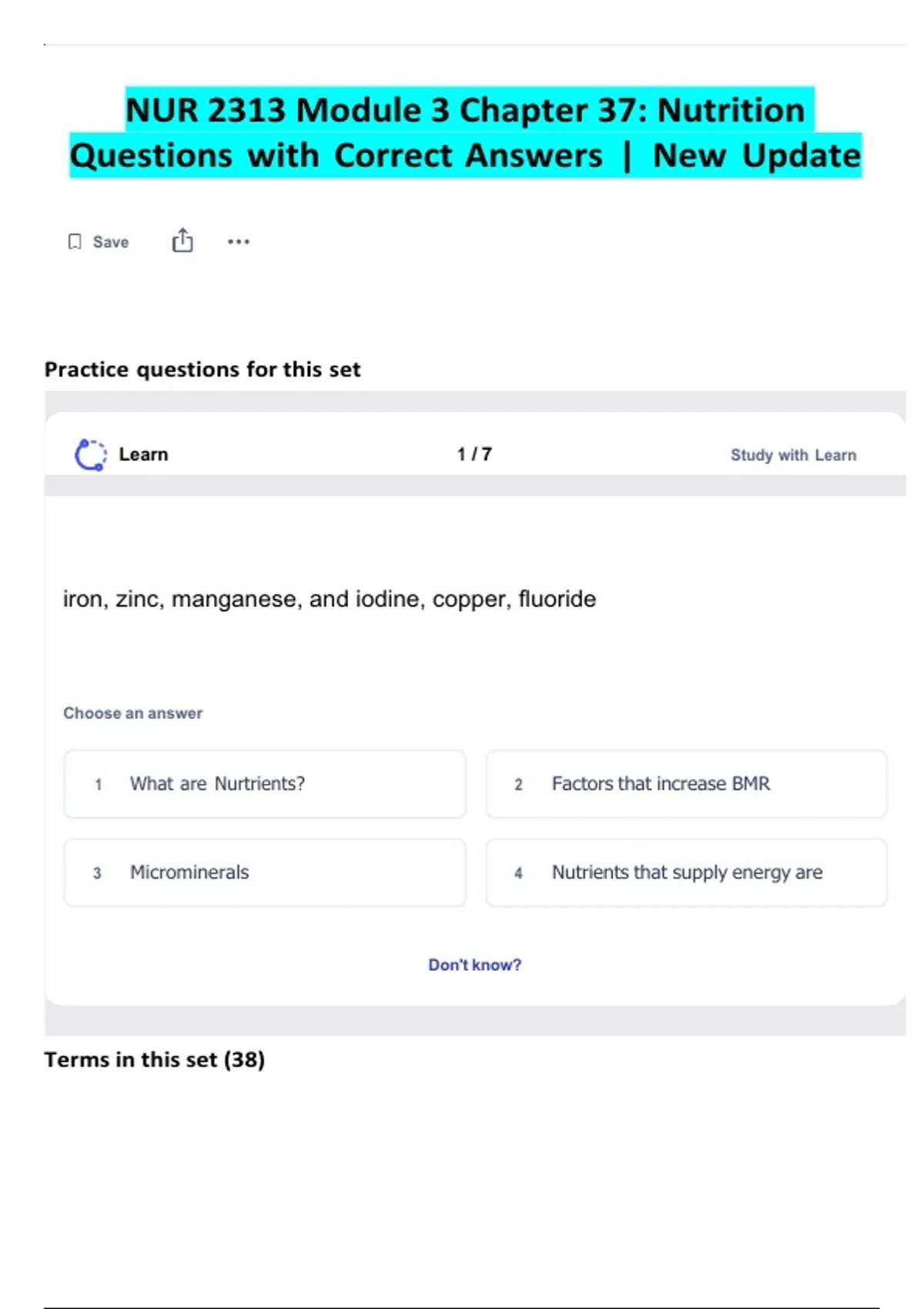Click the "Don't know?" link
Screen dimensions: 924x1309
[x=474, y=965]
